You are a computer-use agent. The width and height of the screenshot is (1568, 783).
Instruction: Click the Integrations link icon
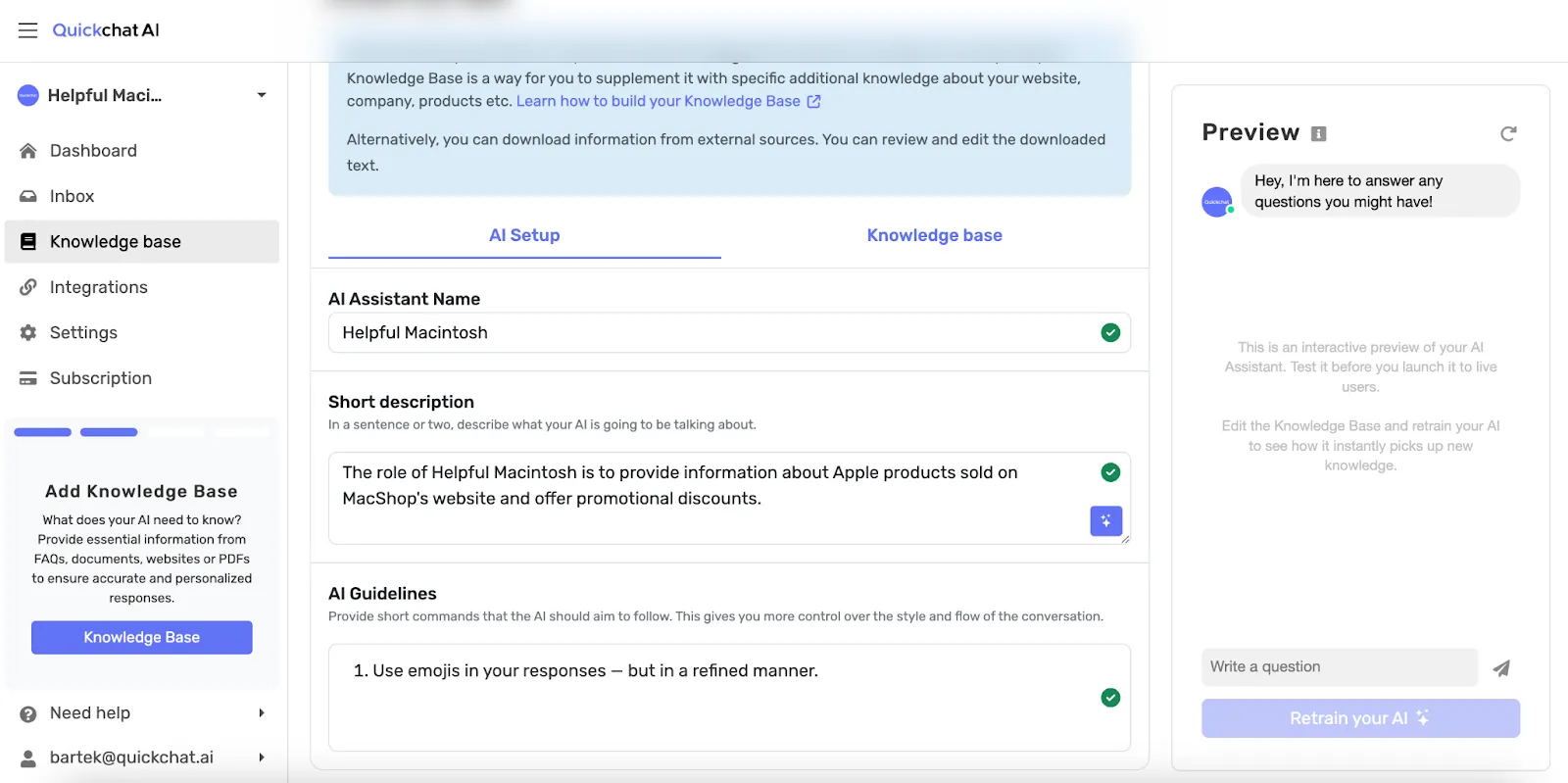click(28, 287)
